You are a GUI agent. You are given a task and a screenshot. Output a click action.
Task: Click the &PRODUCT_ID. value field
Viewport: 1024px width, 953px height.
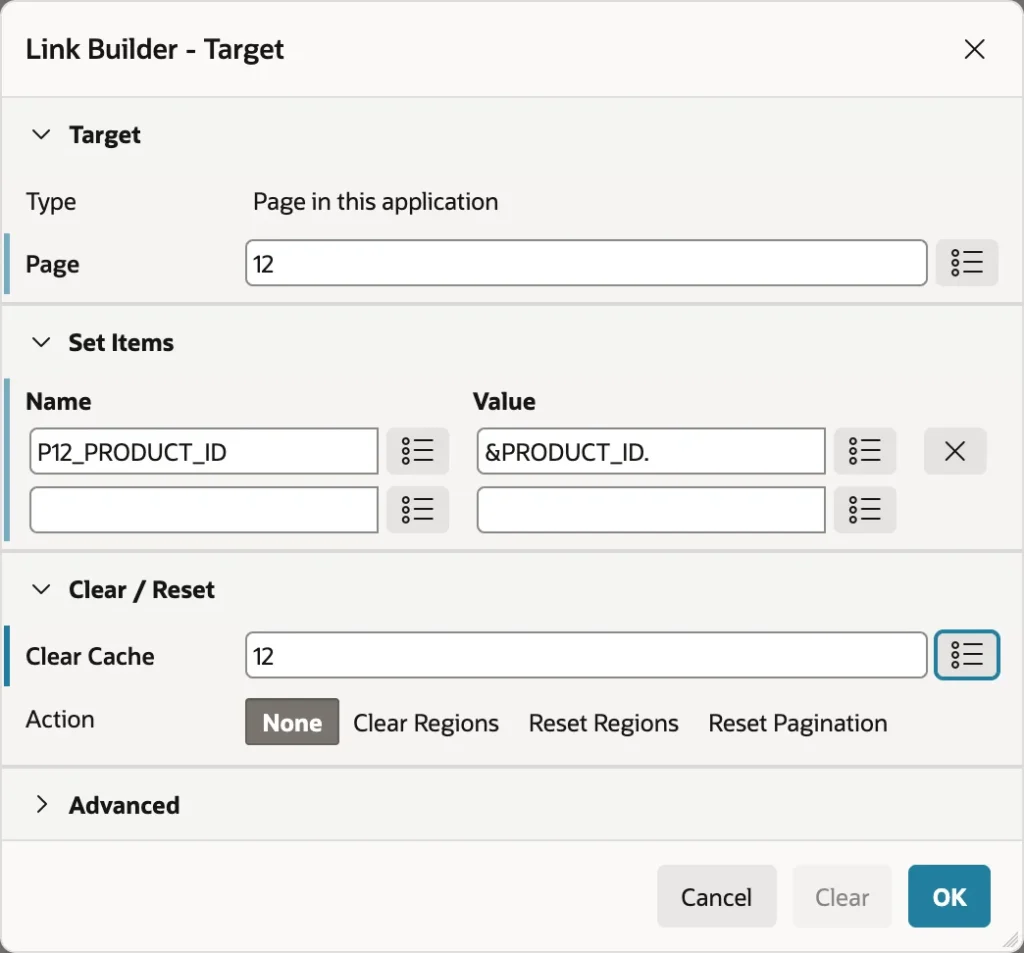pyautogui.click(x=651, y=451)
